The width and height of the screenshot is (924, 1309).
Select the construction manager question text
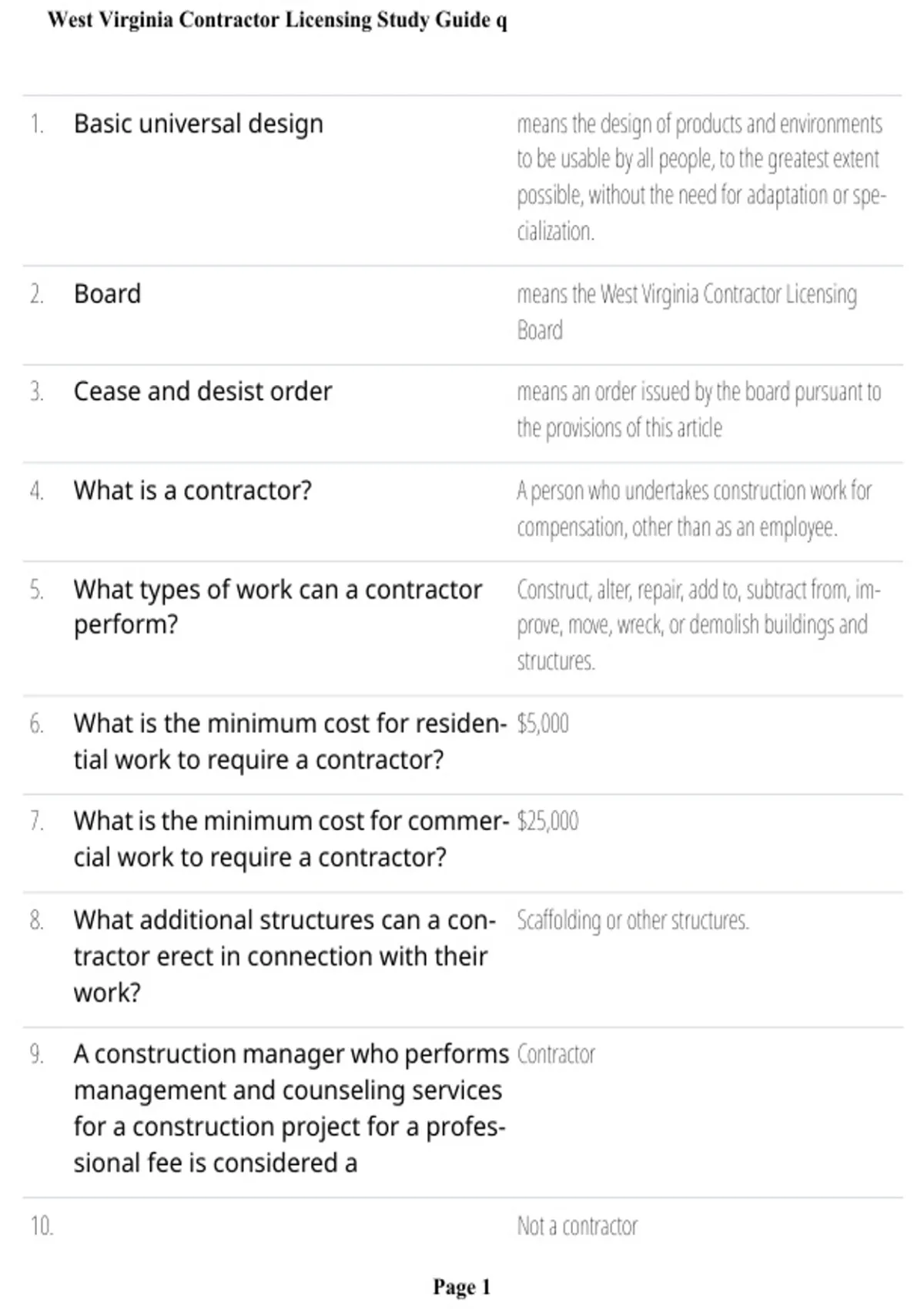point(291,1108)
